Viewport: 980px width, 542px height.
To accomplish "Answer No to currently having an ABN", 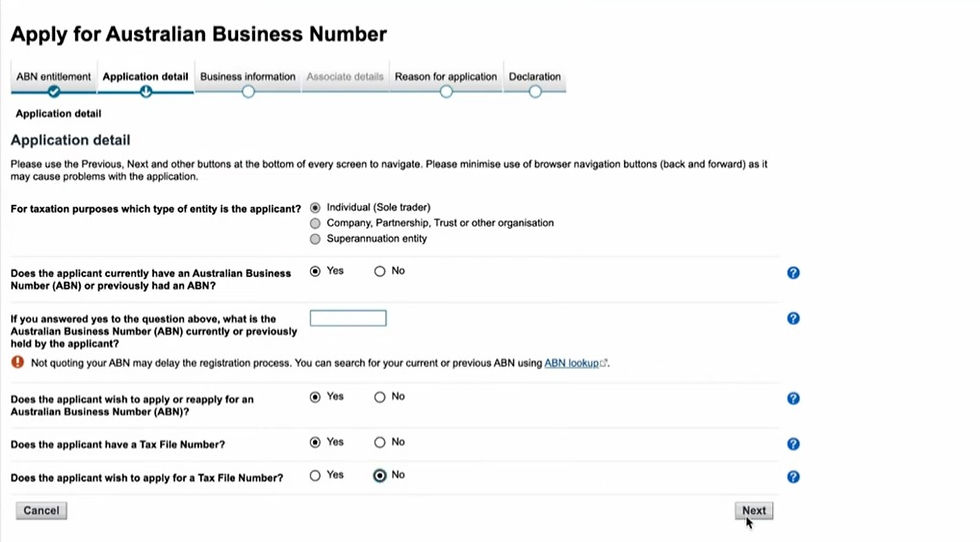I will 379,271.
